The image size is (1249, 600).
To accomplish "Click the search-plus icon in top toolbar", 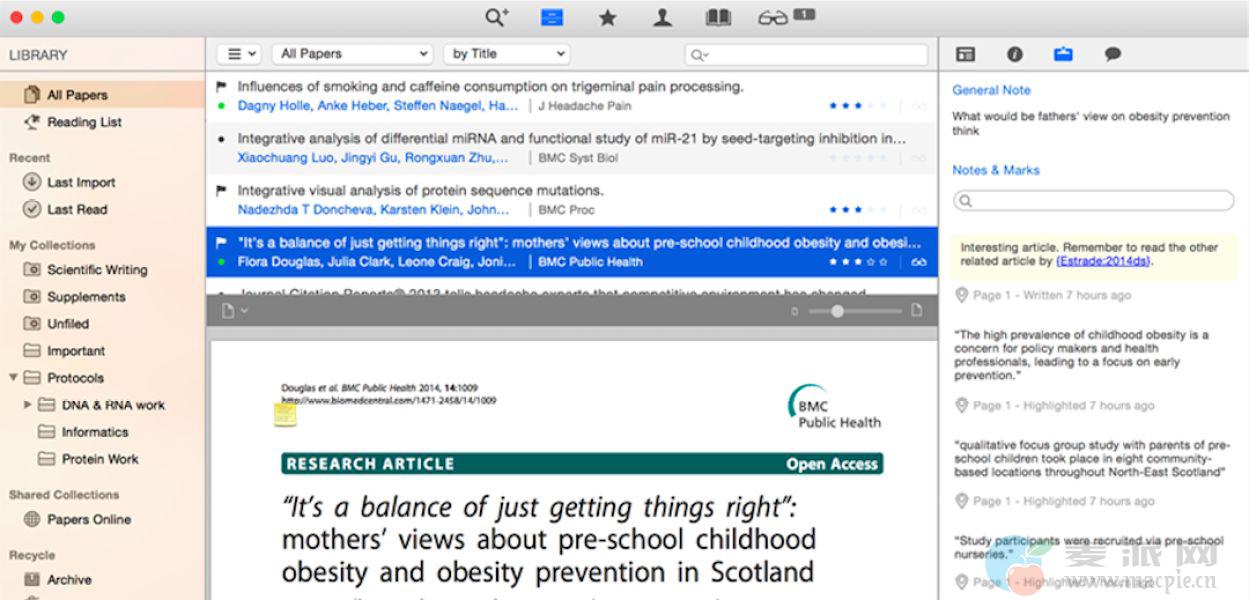I will (x=497, y=17).
